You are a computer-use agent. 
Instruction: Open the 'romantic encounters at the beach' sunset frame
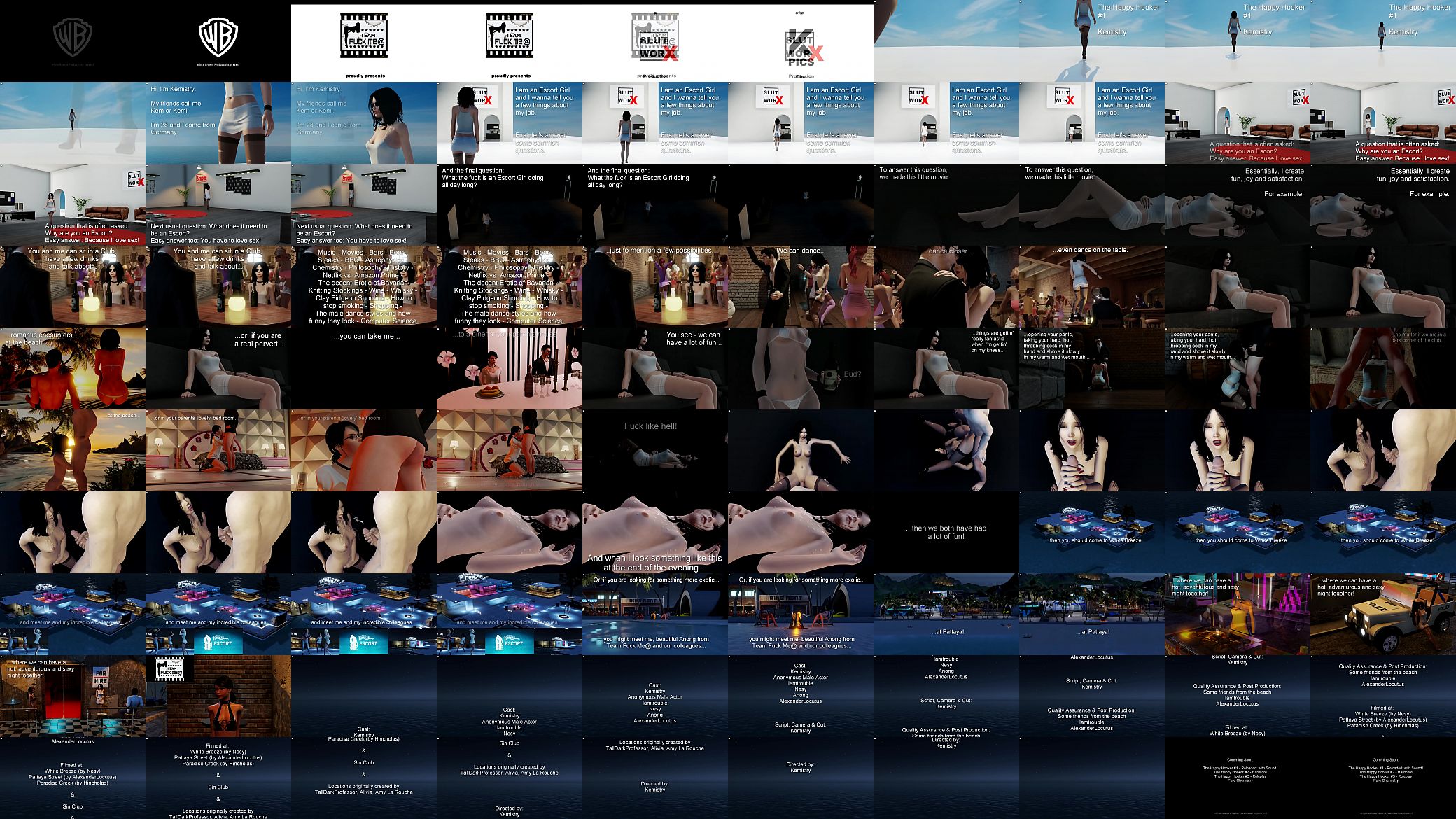73,368
